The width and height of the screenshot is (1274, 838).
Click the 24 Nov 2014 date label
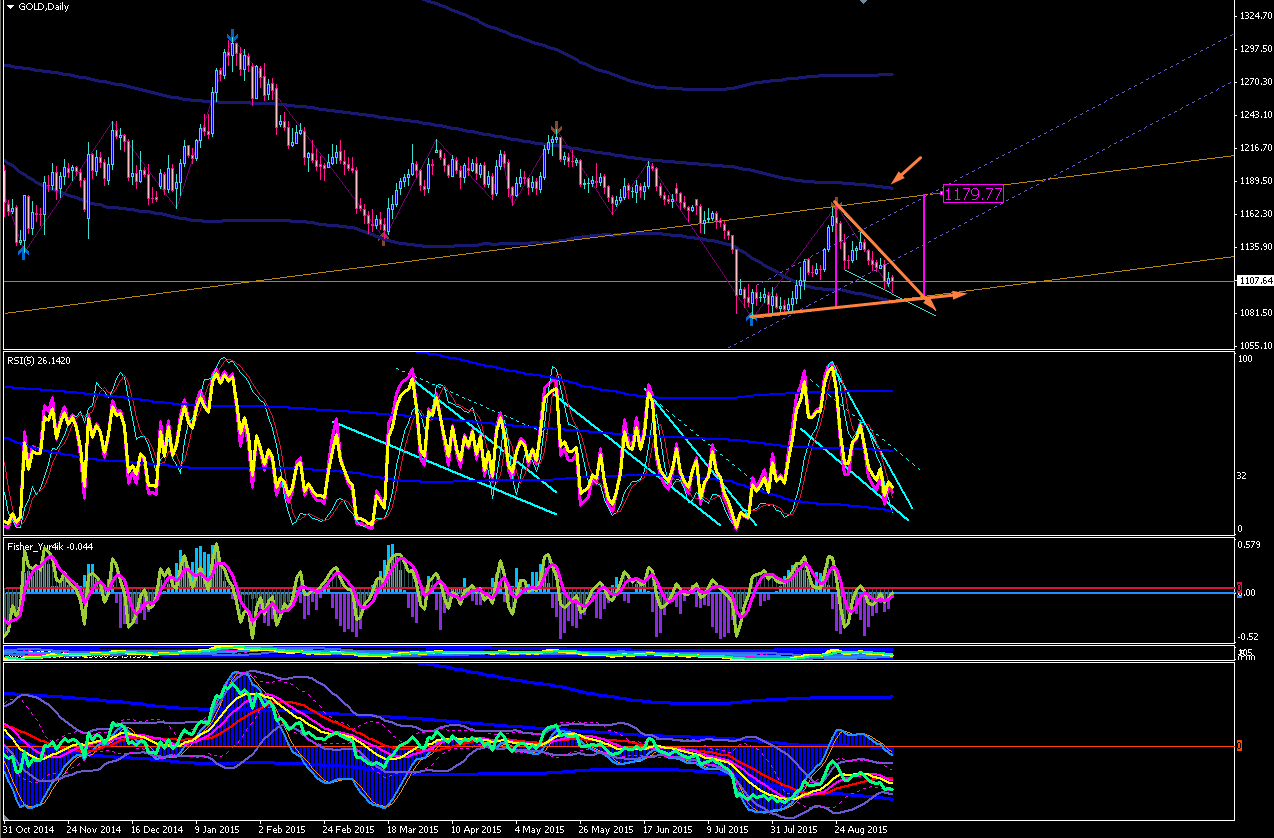pyautogui.click(x=92, y=830)
